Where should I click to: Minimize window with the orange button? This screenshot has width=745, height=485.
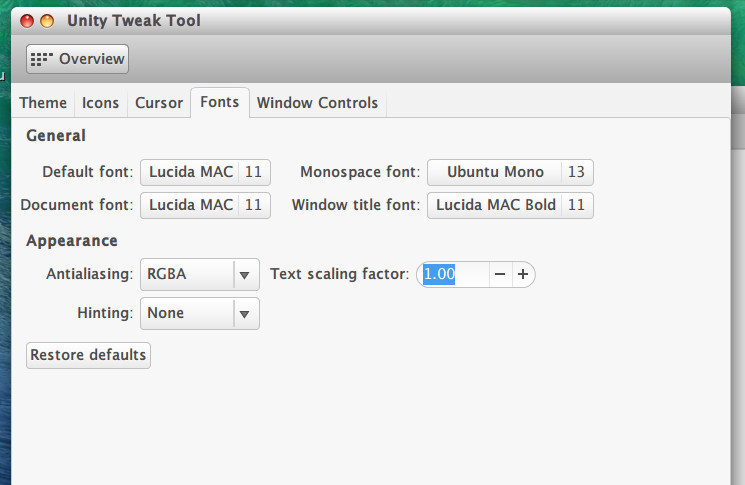click(46, 21)
